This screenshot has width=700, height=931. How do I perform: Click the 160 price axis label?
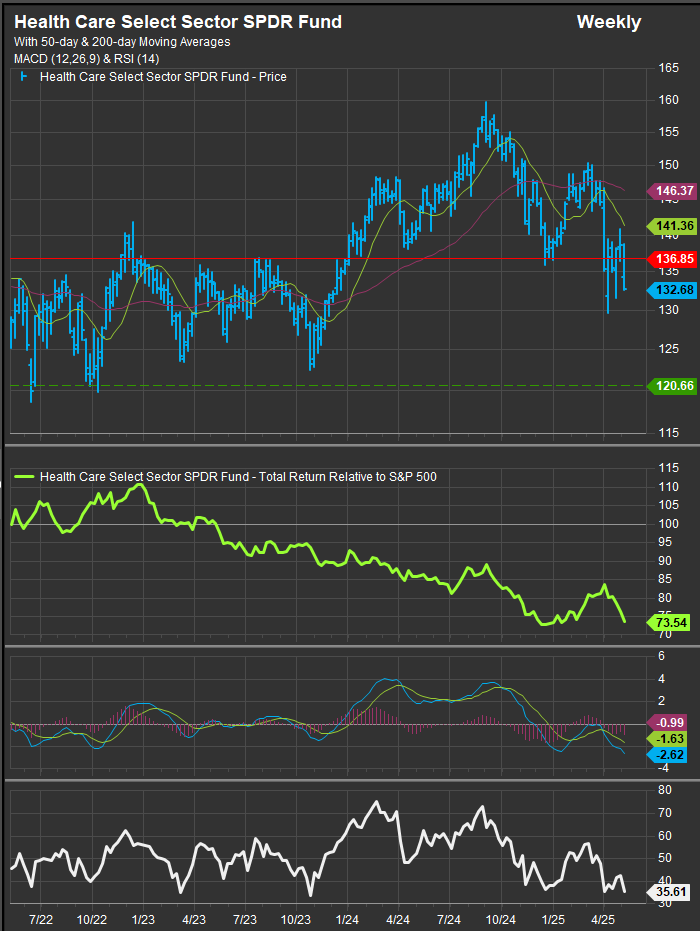(x=669, y=100)
